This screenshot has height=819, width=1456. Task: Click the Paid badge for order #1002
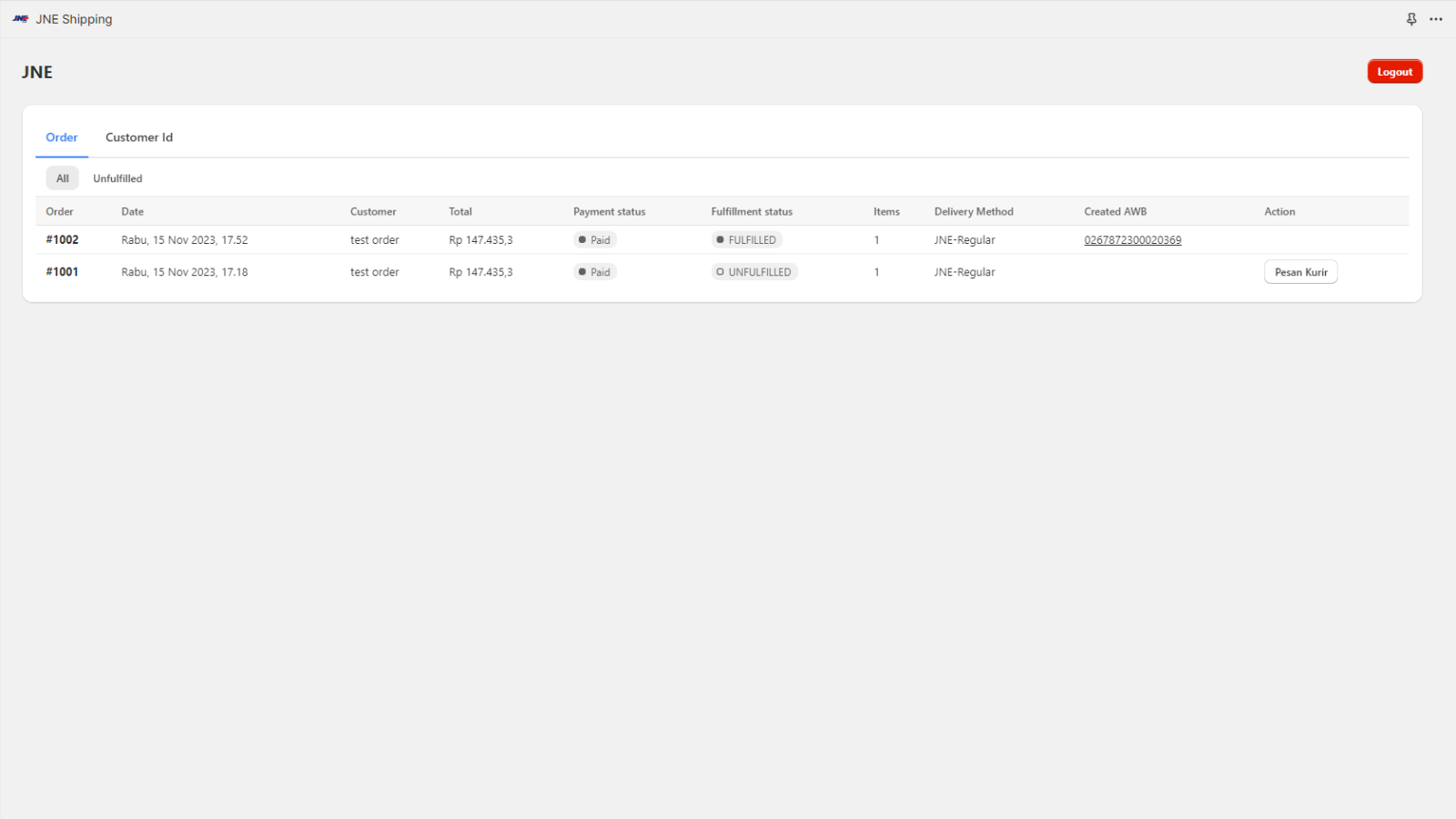pyautogui.click(x=595, y=240)
